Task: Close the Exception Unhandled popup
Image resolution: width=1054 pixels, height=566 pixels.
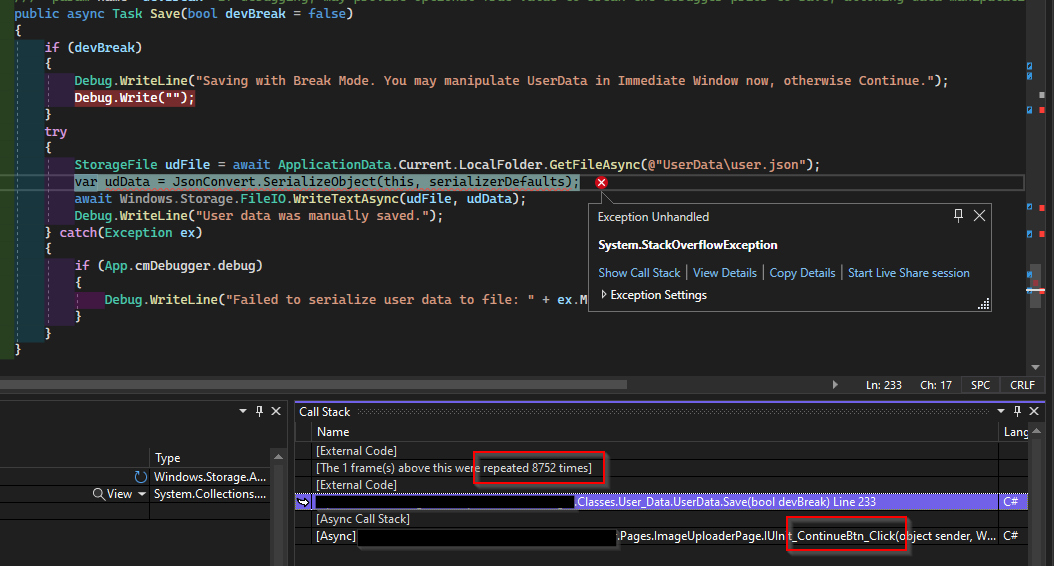Action: (x=979, y=216)
